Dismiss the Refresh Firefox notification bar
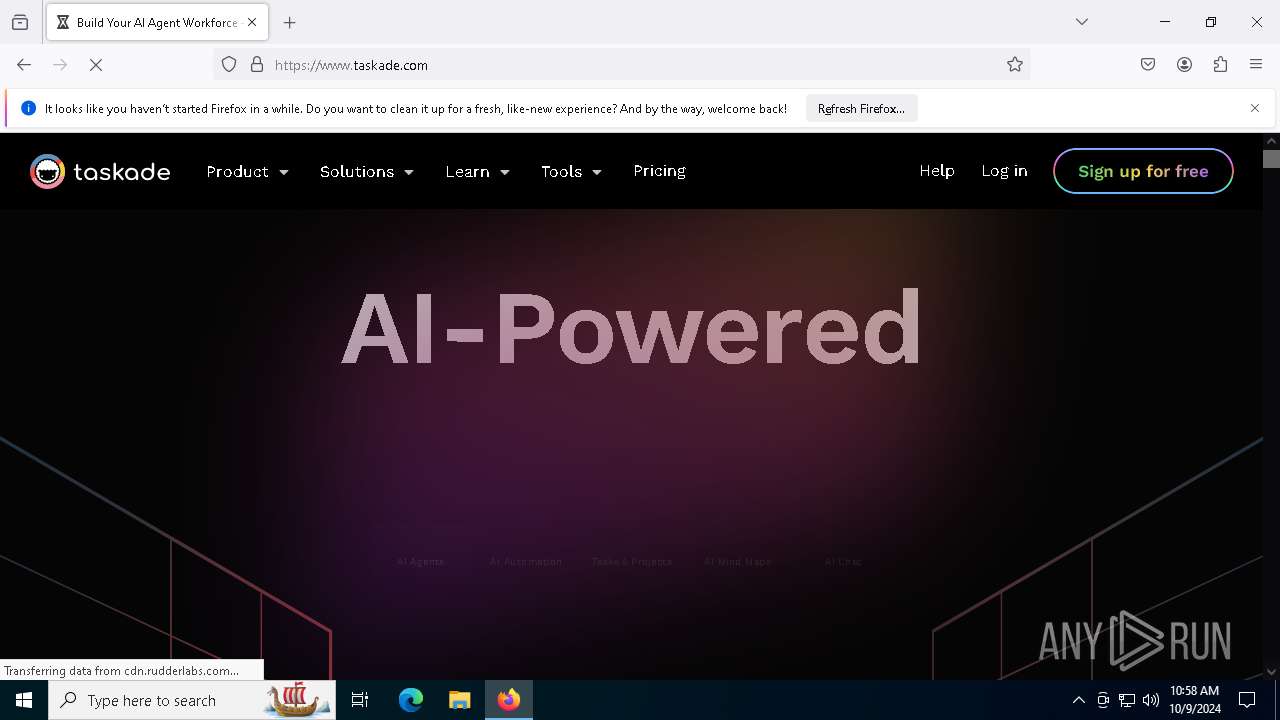This screenshot has height=720, width=1280. coord(1255,108)
